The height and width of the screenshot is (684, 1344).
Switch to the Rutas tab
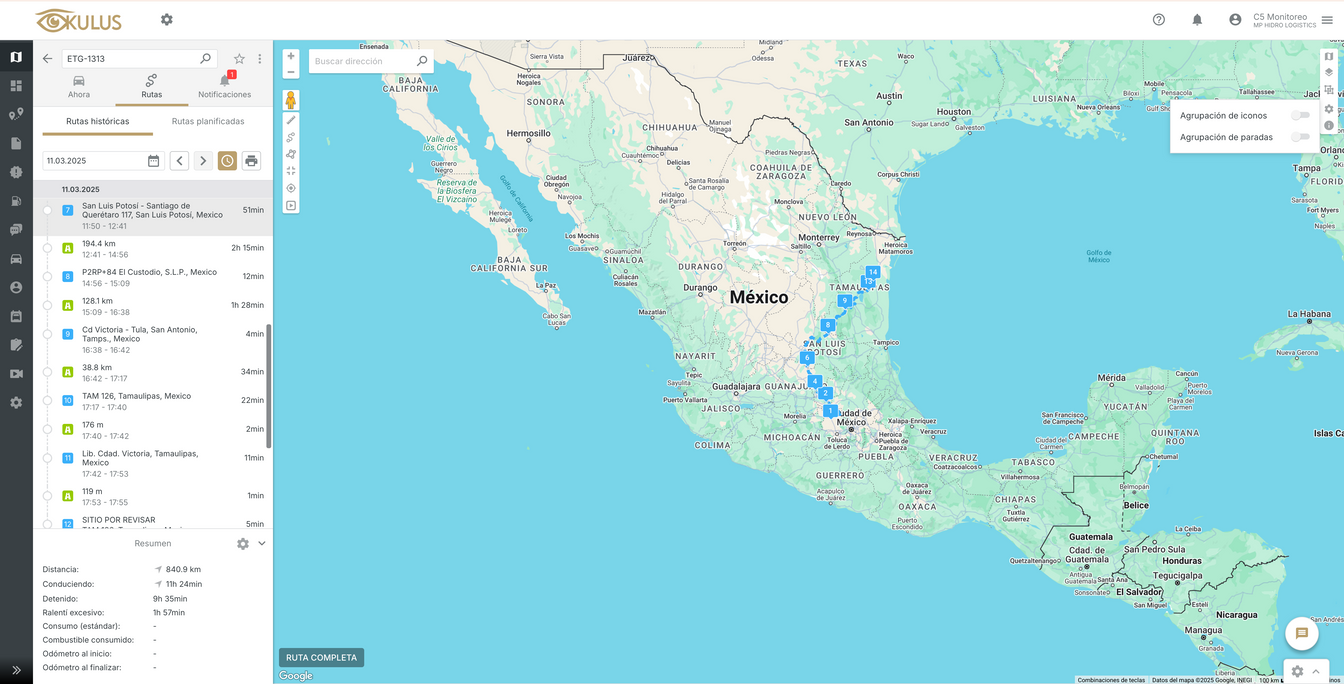point(151,87)
